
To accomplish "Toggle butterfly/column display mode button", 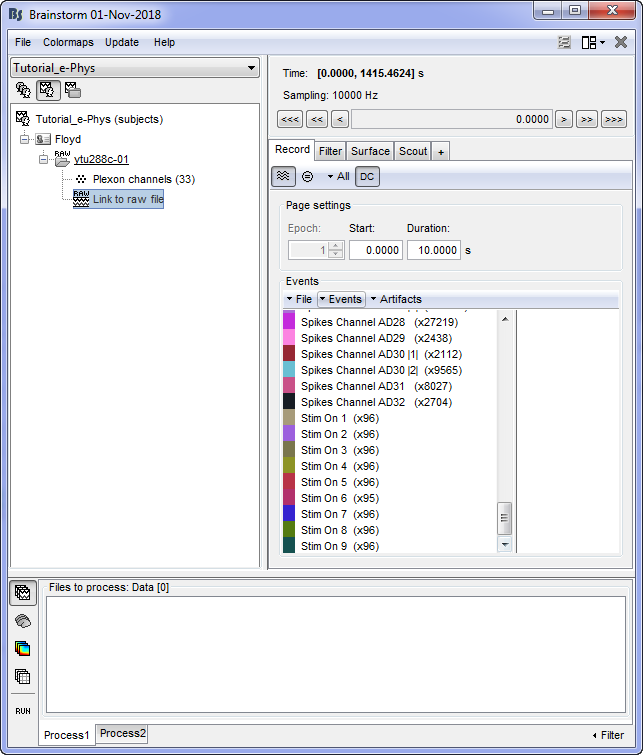I will pyautogui.click(x=284, y=176).
